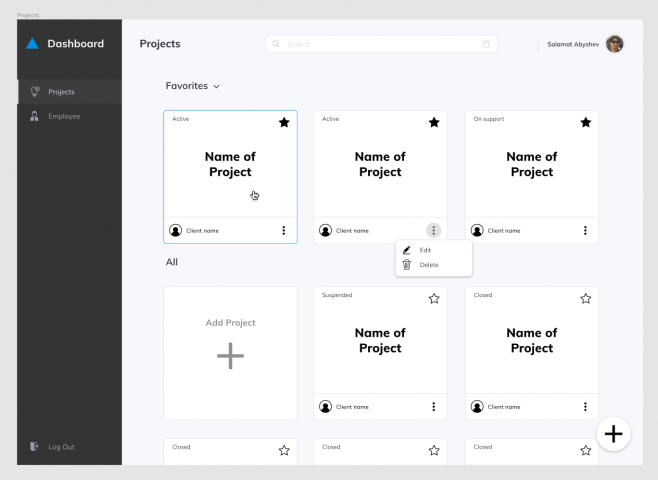
Task: Click the Add Project card label
Action: click(230, 323)
